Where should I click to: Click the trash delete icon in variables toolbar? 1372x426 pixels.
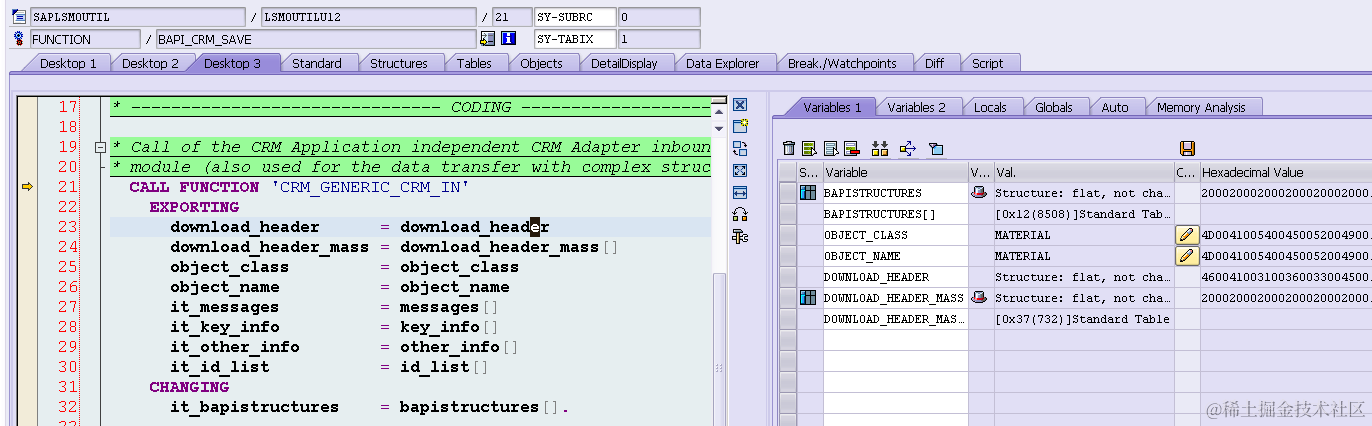coord(789,149)
